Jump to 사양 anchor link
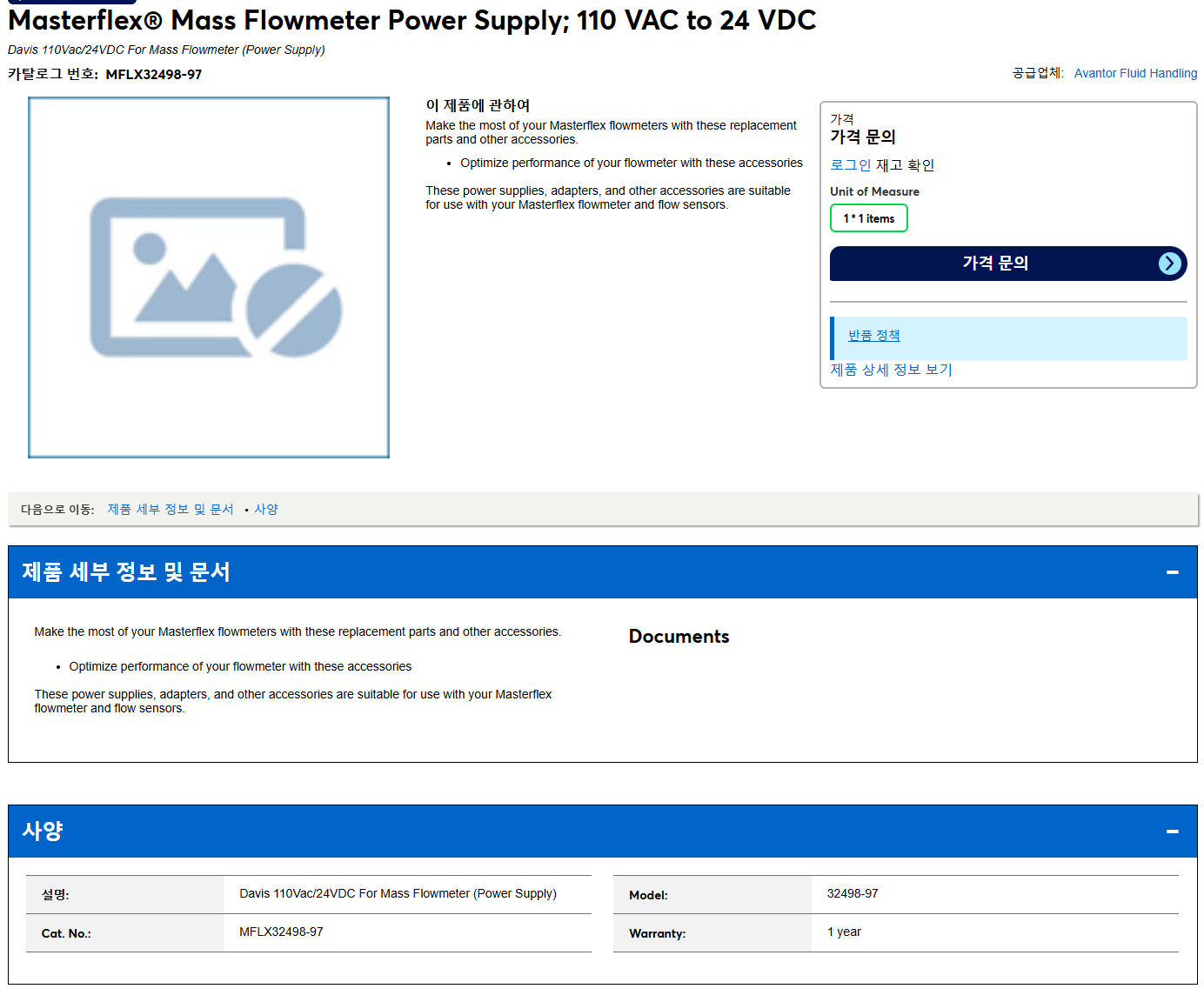Image resolution: width=1204 pixels, height=1002 pixels. tap(266, 510)
